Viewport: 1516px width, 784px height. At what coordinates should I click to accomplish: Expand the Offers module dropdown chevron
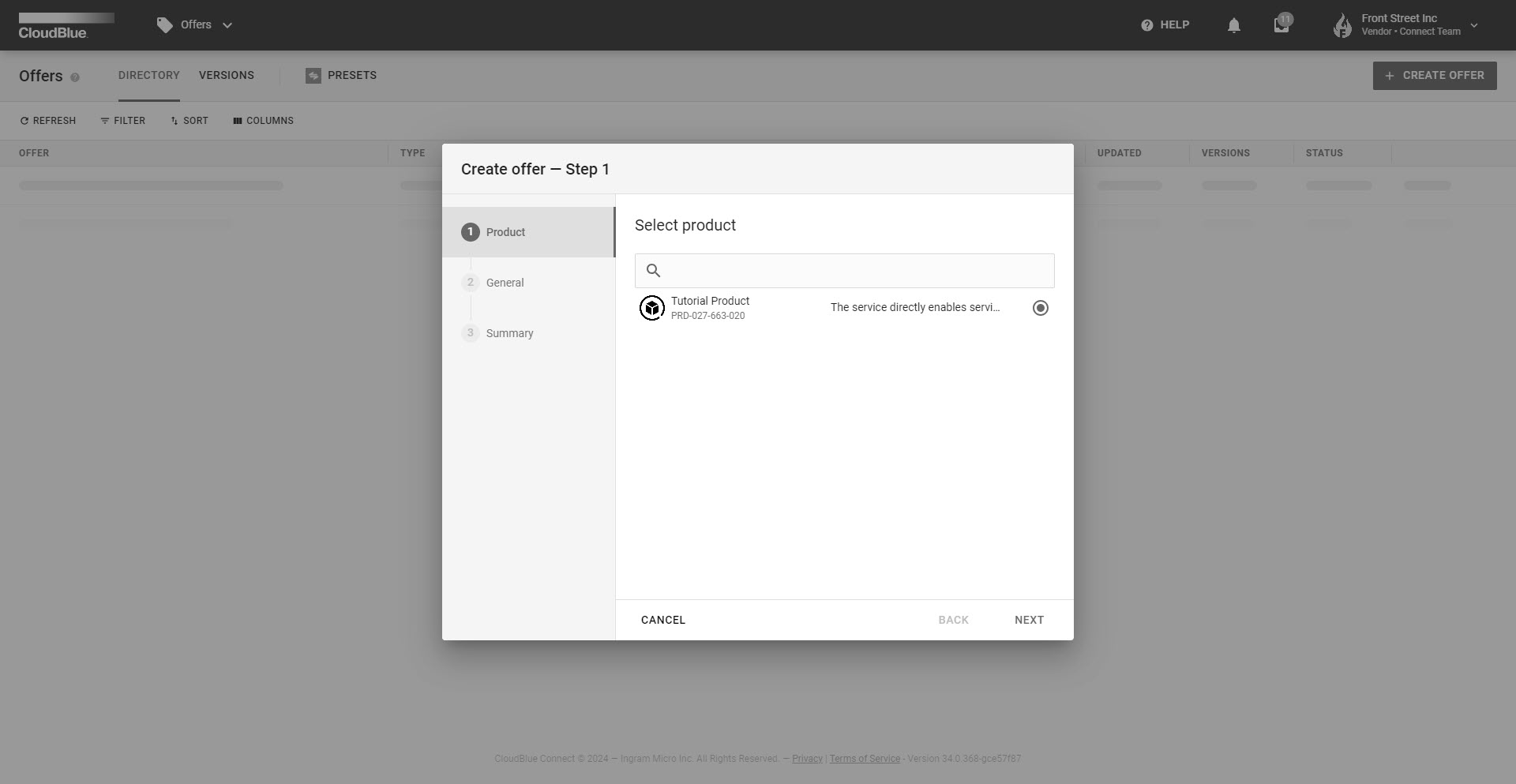(x=227, y=25)
